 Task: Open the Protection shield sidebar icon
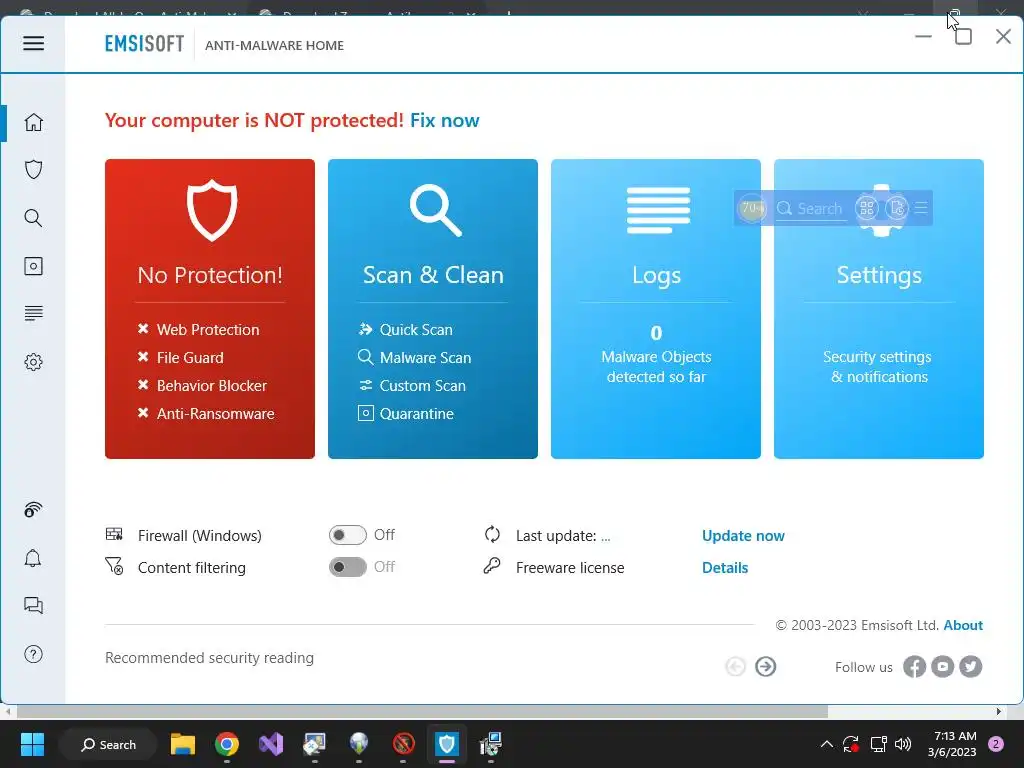[33, 170]
